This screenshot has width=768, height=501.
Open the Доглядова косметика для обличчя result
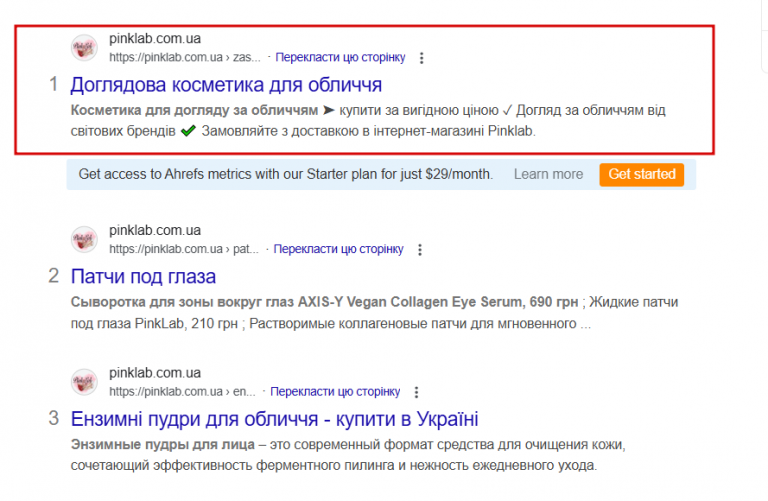tap(226, 85)
